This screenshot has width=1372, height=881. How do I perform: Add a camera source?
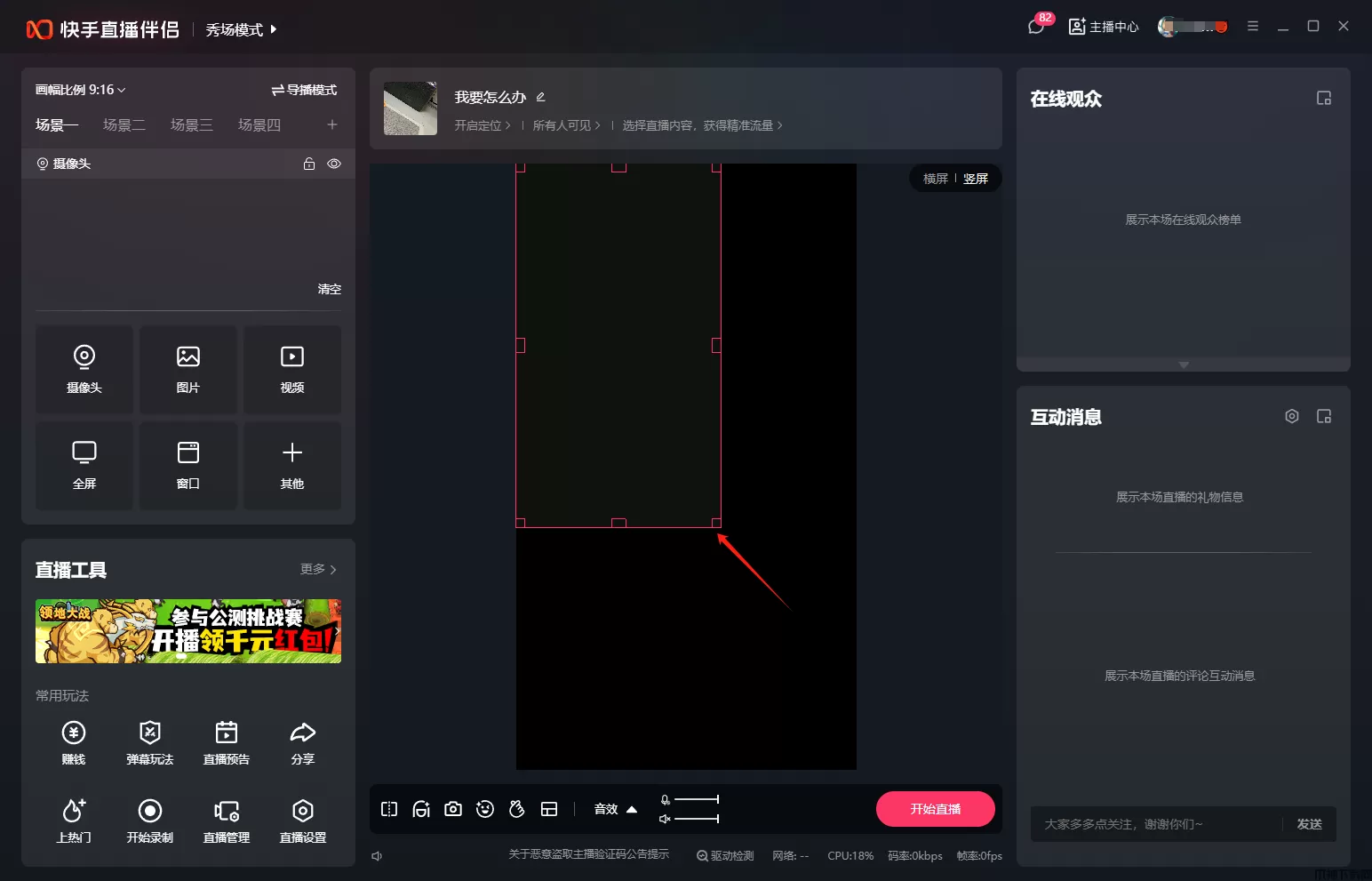84,369
